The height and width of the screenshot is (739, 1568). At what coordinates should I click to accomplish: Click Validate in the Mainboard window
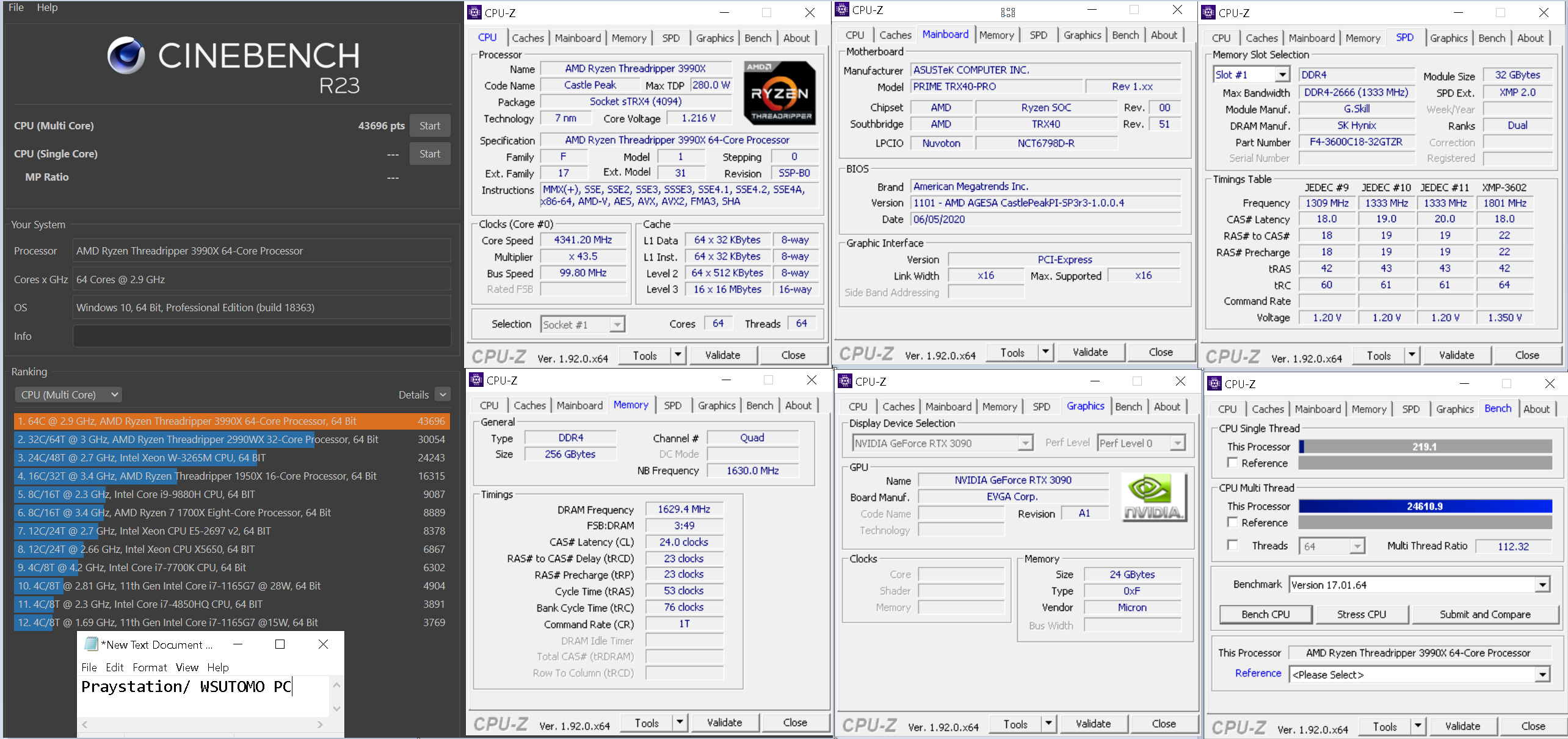[x=1090, y=352]
